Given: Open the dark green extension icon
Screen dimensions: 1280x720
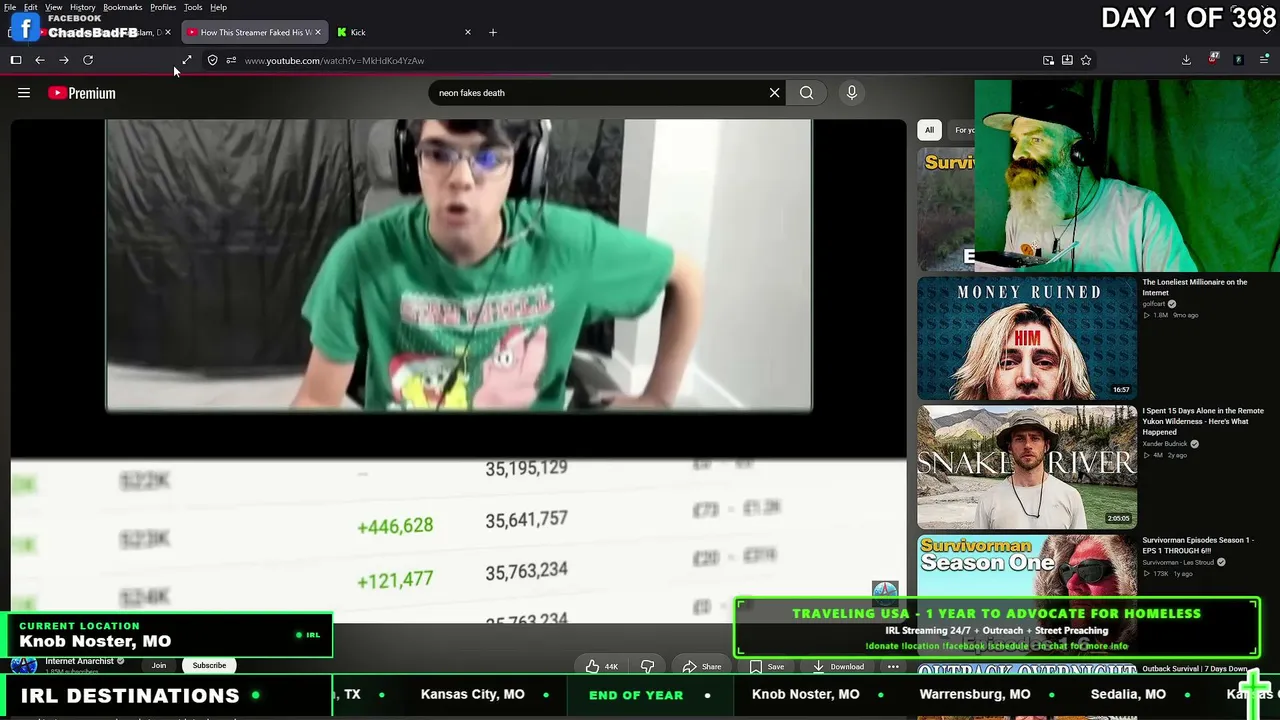Looking at the screenshot, I should tap(1238, 60).
